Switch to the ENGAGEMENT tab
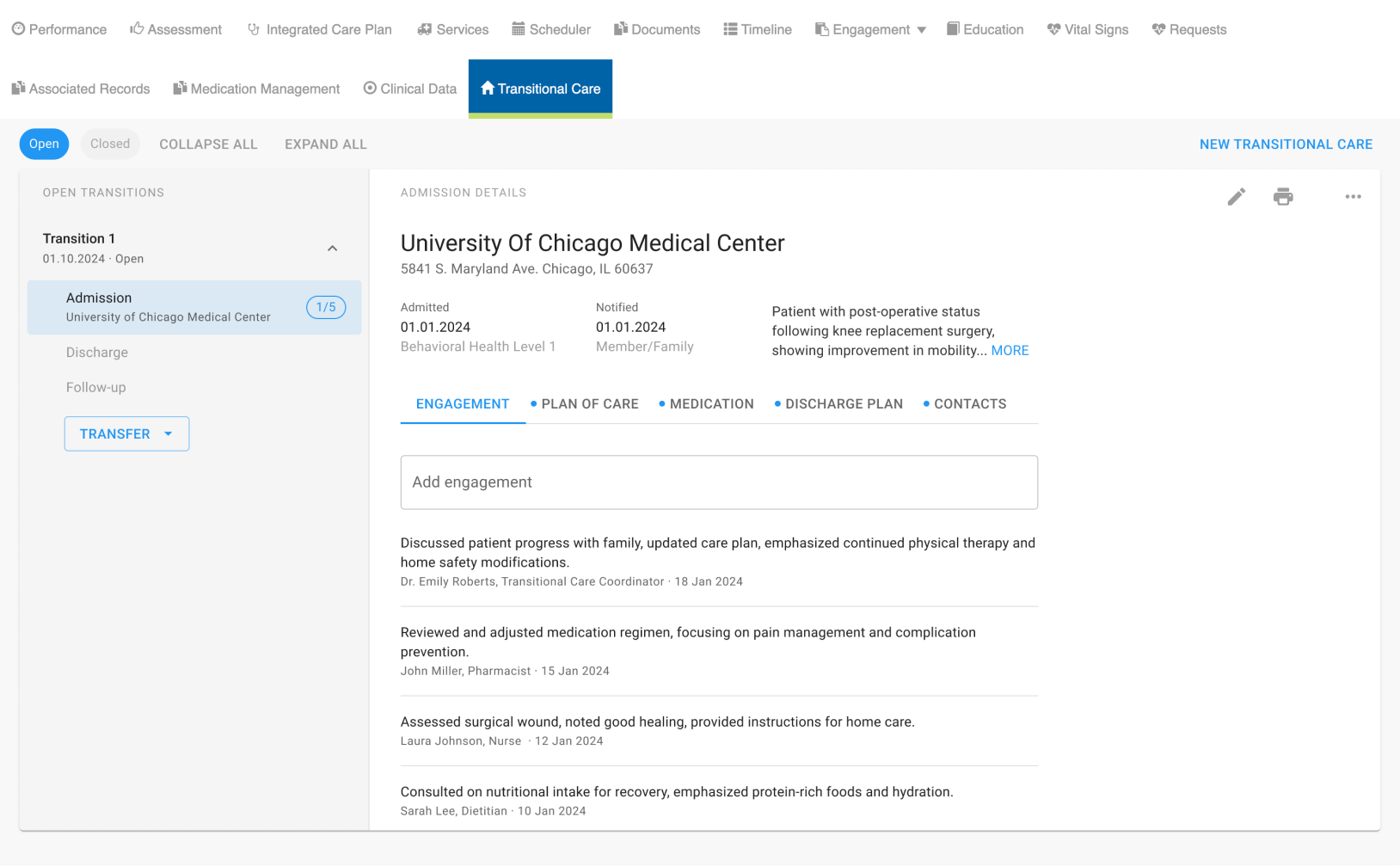The image size is (1400, 866). tap(463, 404)
